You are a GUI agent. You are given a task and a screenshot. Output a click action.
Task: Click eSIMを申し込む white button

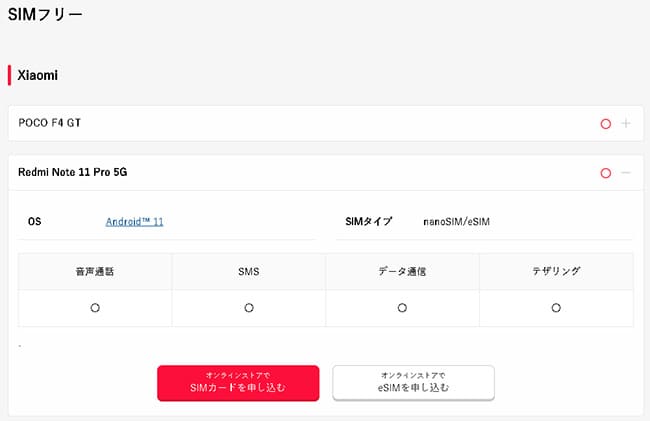[413, 383]
